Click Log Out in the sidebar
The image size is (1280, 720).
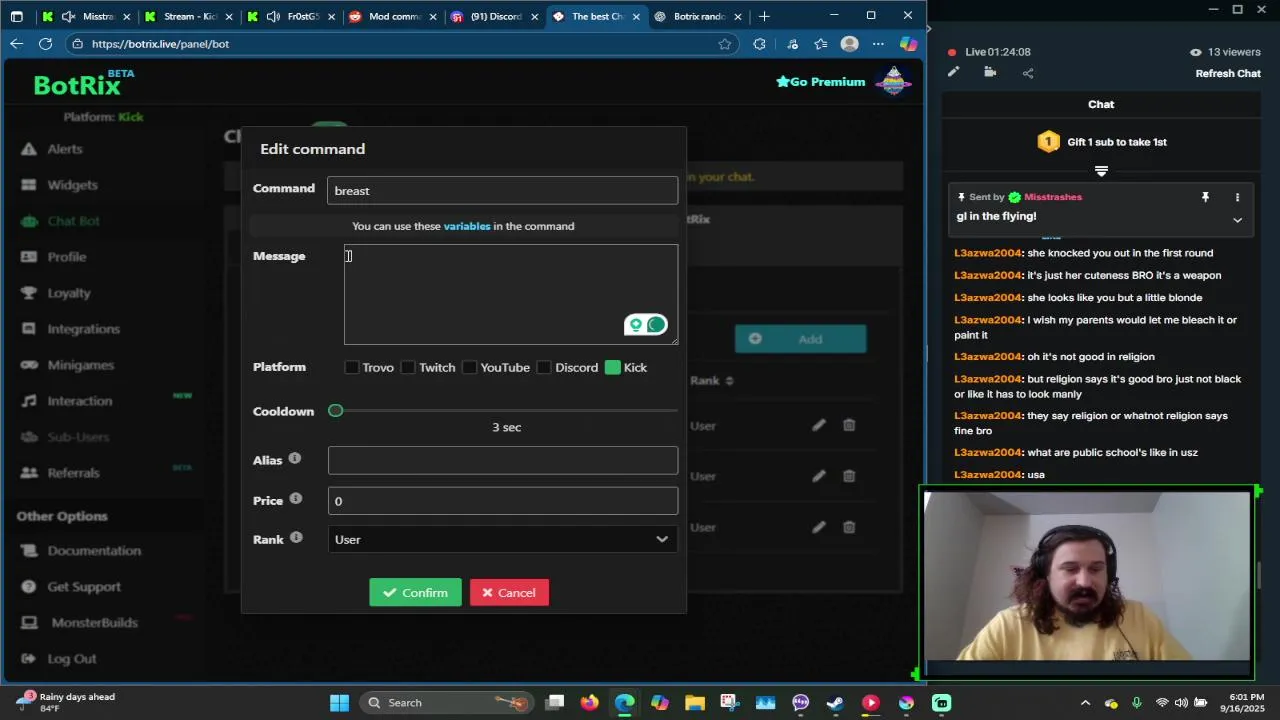click(71, 659)
